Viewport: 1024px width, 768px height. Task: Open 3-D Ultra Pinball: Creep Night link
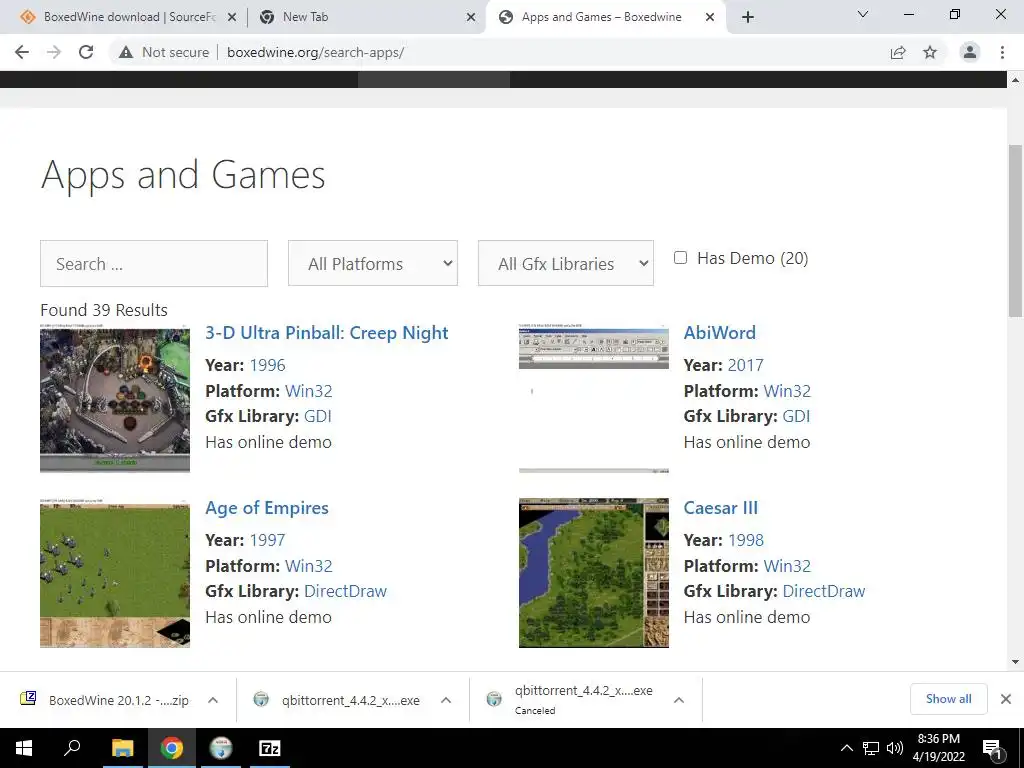pos(327,333)
